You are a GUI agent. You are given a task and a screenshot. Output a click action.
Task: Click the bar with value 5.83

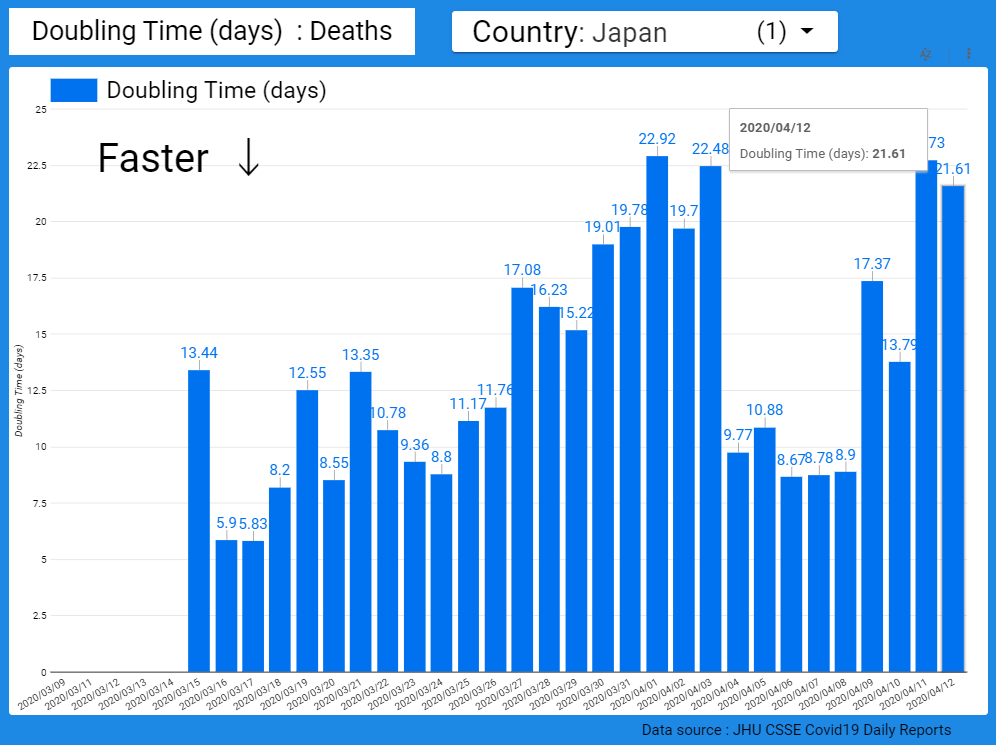(x=253, y=606)
